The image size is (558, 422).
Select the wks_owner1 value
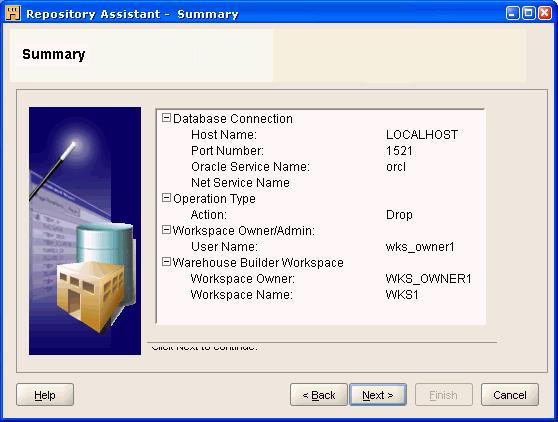coord(420,247)
